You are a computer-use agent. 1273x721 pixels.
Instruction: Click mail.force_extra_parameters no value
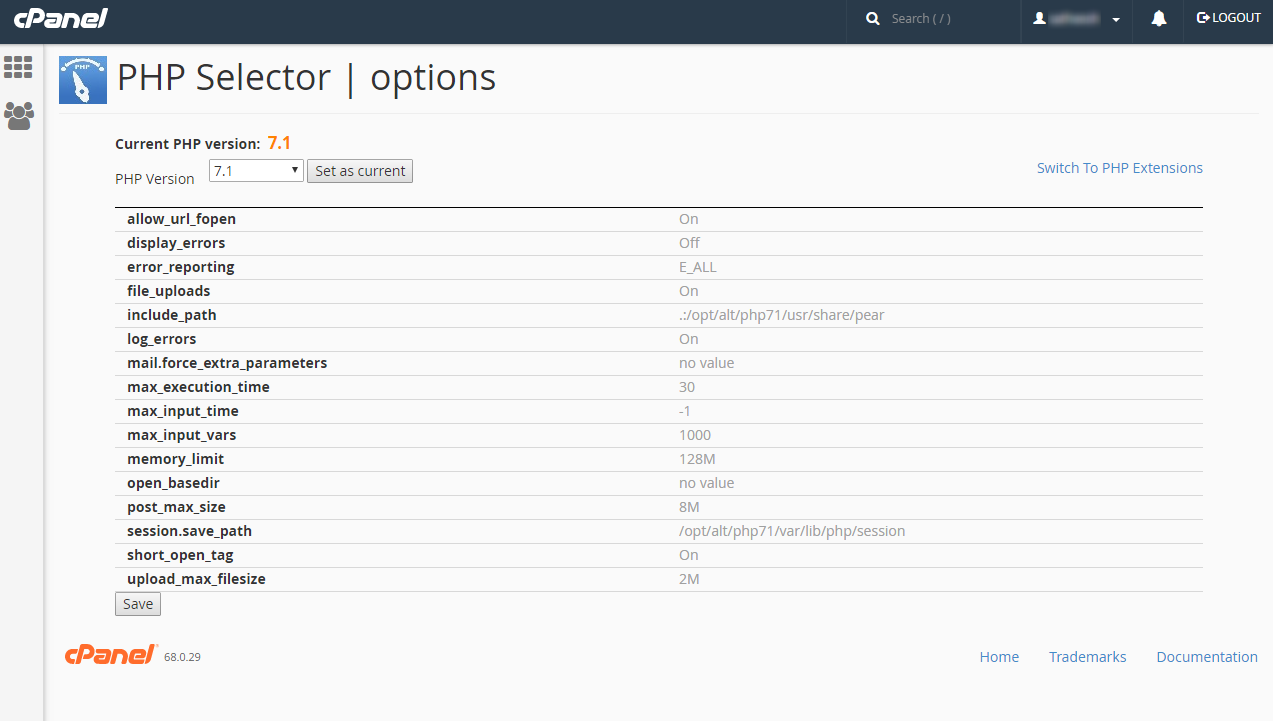tap(707, 363)
